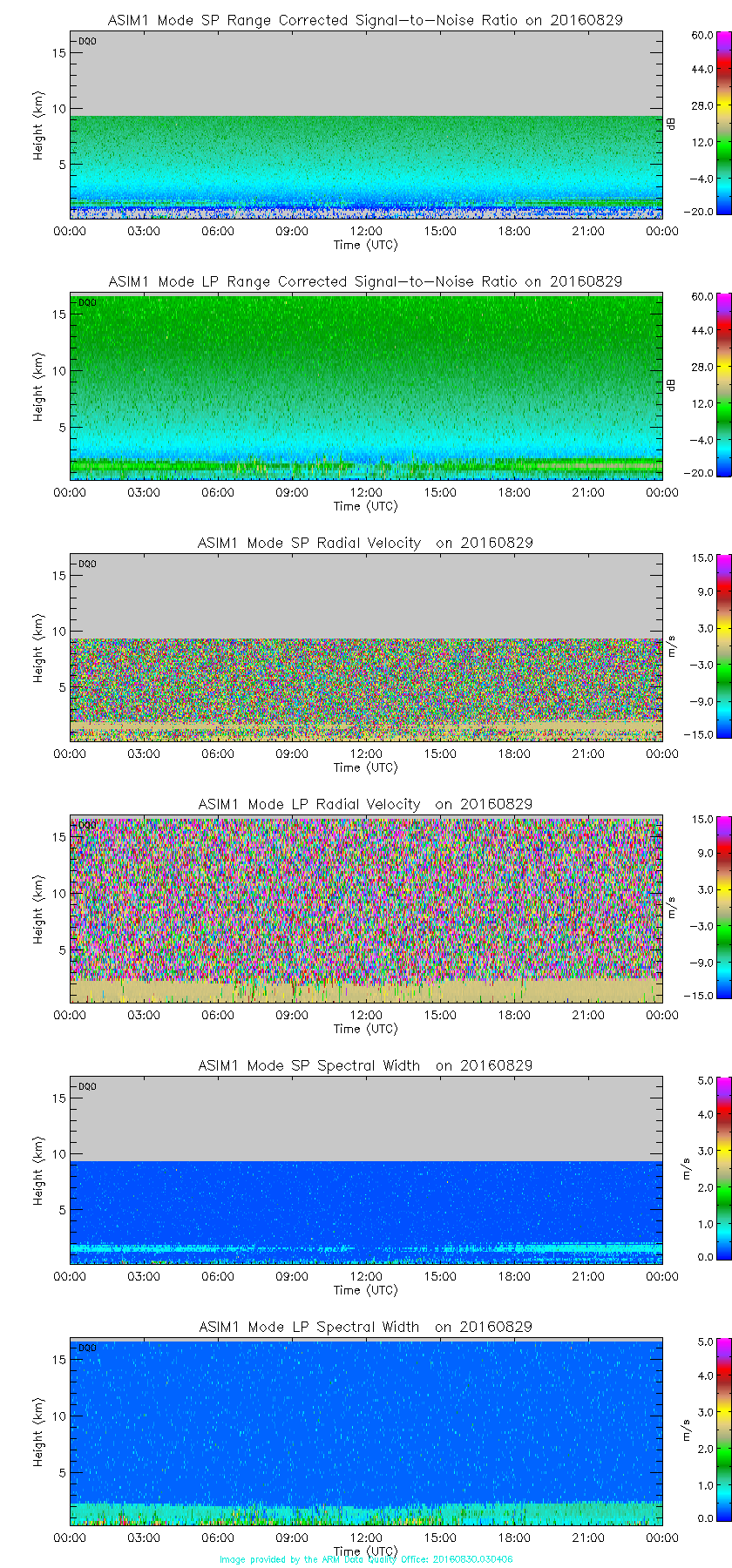
Task: Select the Mode LP Spectral Width title
Action: click(365, 1327)
